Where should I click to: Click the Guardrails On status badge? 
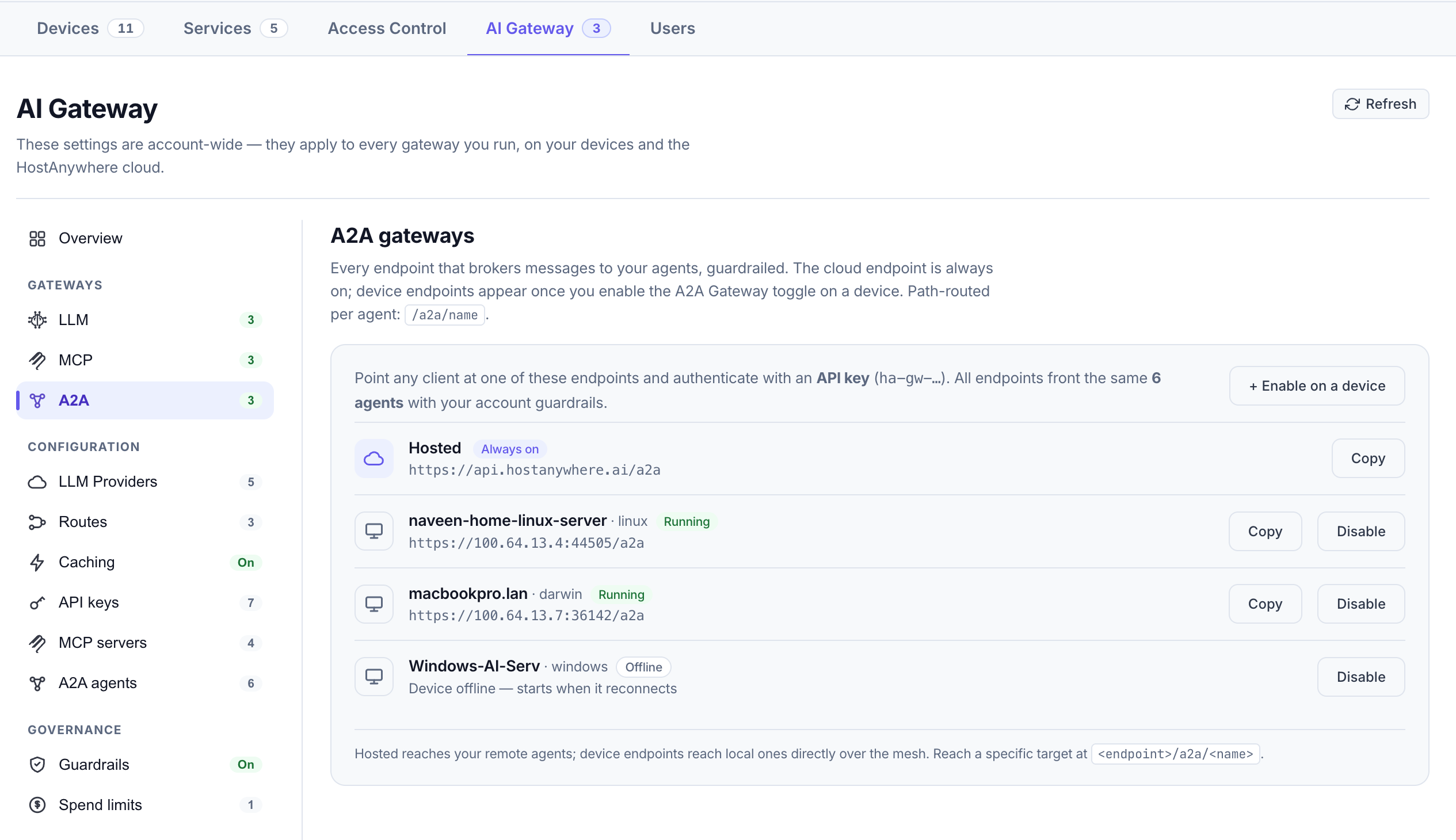[246, 765]
